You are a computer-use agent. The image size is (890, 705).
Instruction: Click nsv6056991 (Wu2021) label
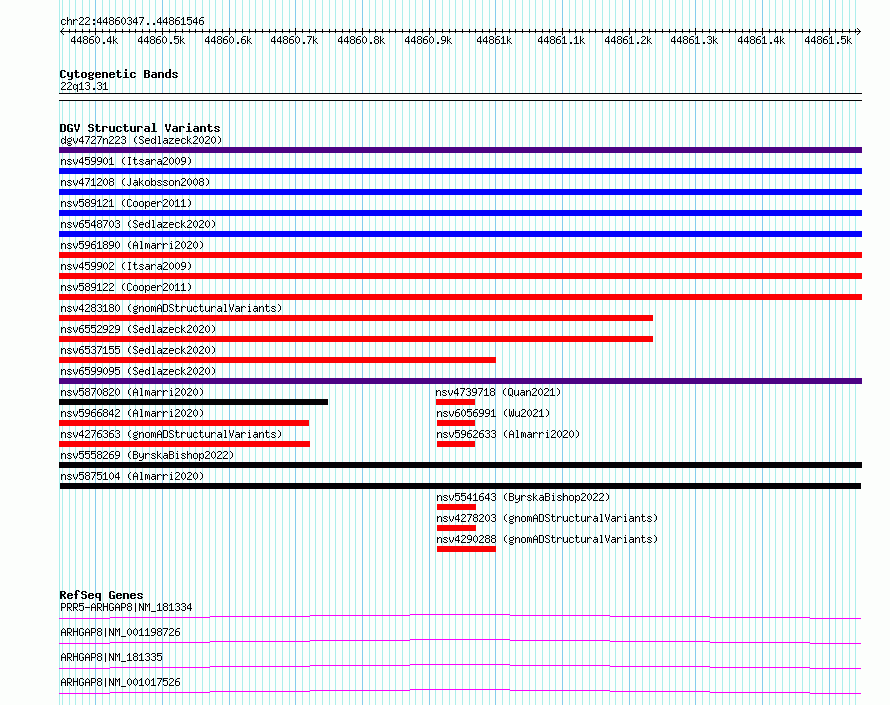click(493, 413)
